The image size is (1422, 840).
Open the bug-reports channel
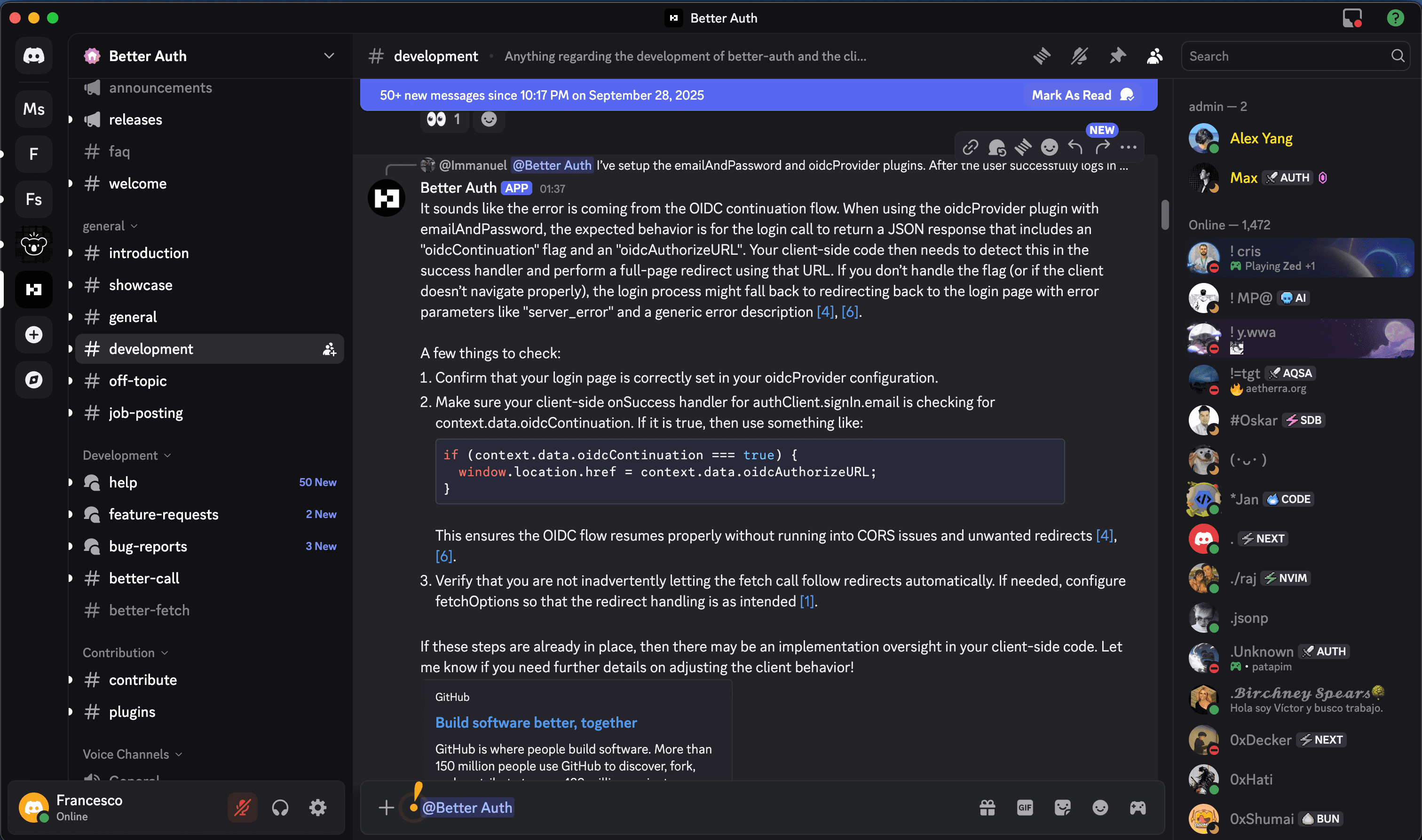(148, 546)
